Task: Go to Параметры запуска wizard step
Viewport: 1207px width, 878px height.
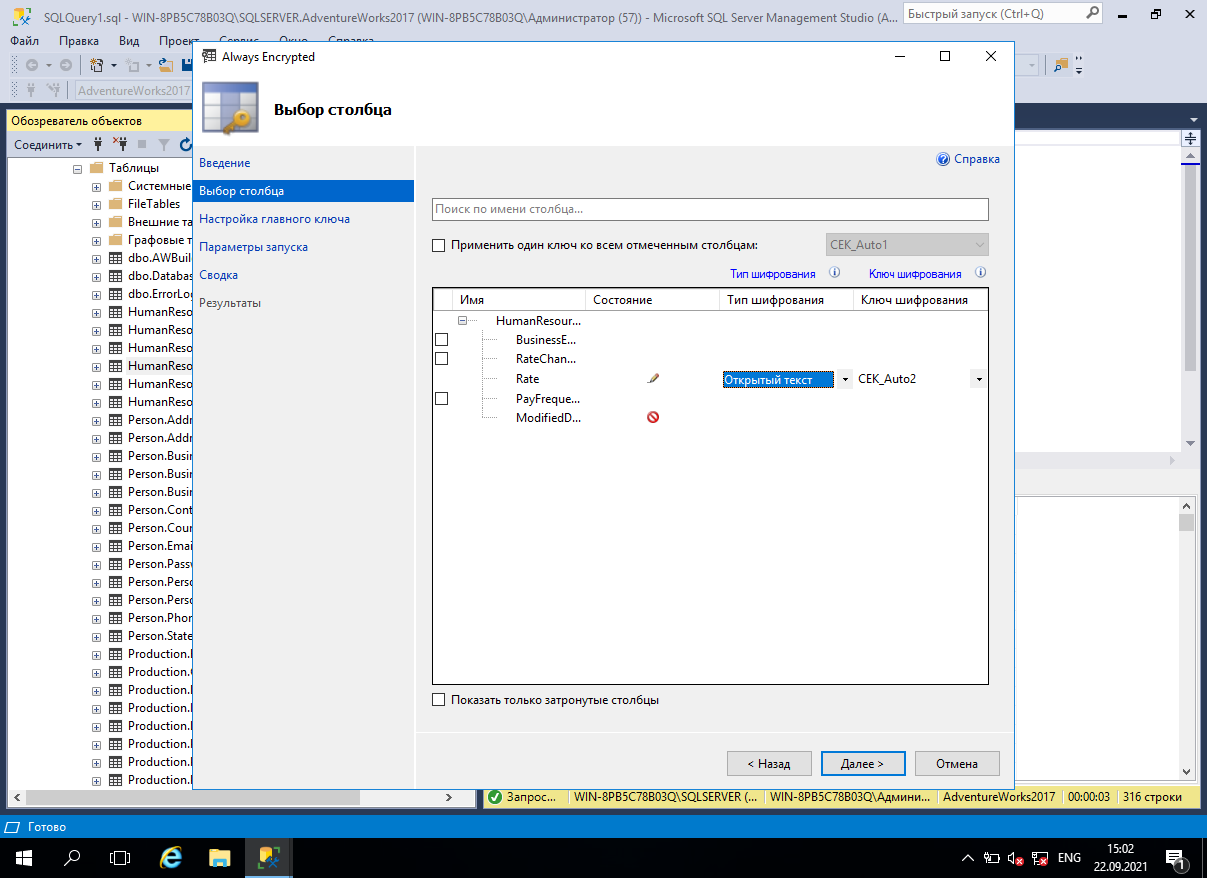Action: (253, 247)
